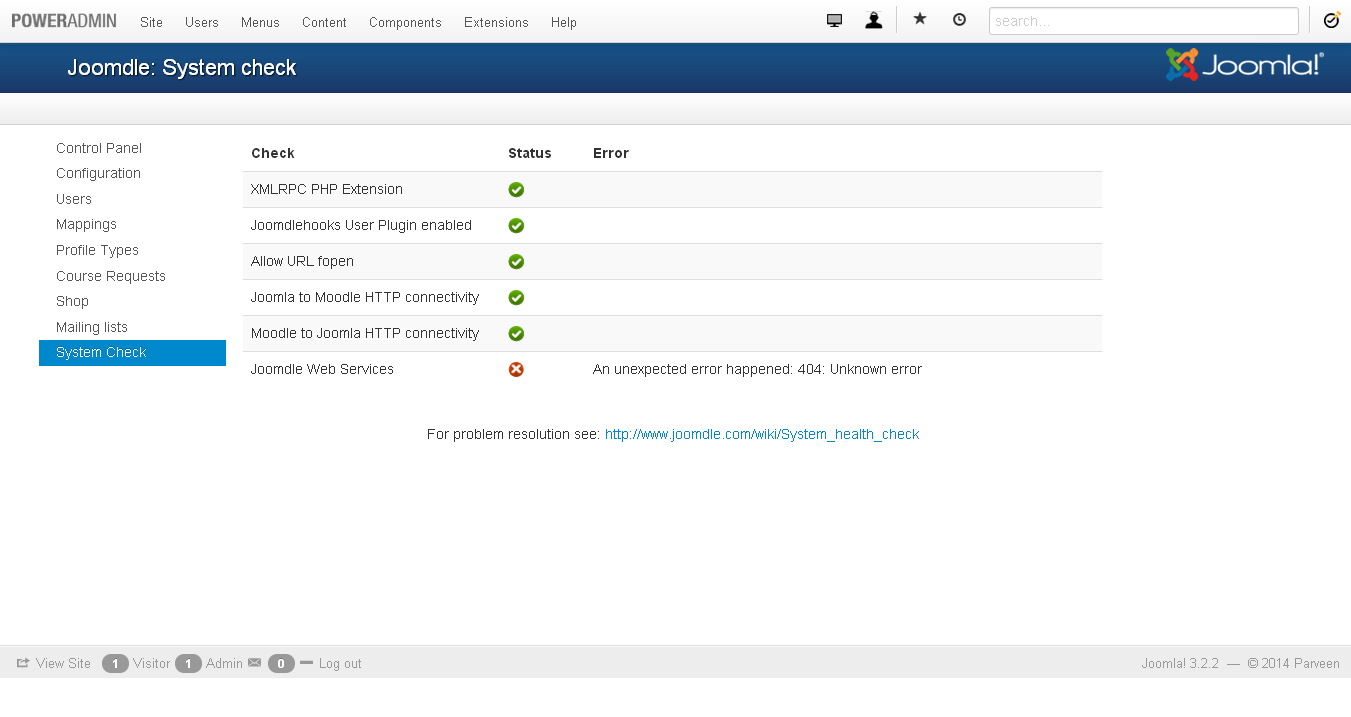Open the System_health_check wiki link
1351x717 pixels.
[x=761, y=434]
